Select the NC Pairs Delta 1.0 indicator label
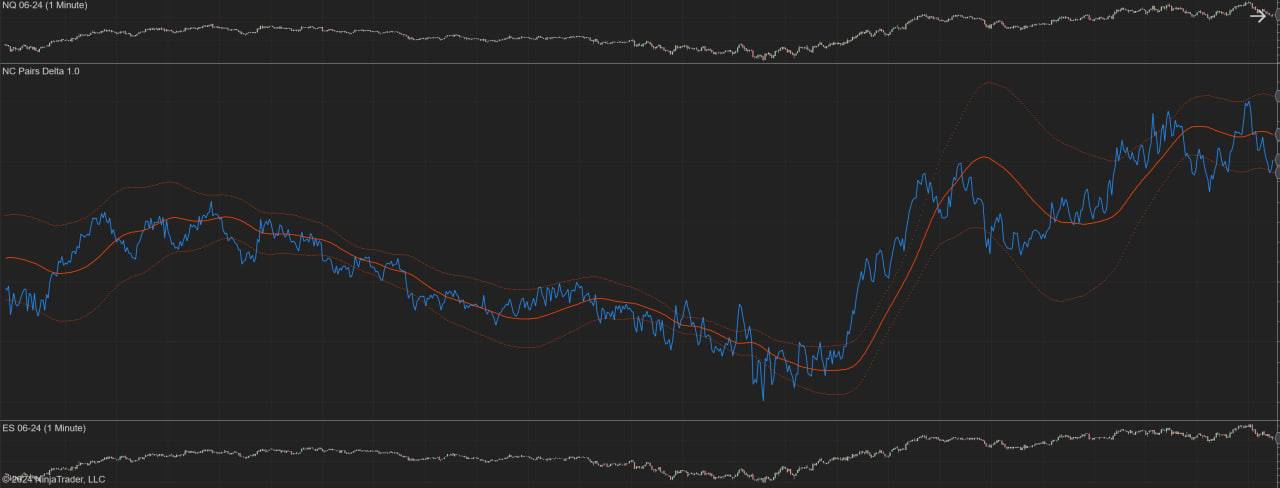Viewport: 1280px width, 488px height. (x=41, y=72)
